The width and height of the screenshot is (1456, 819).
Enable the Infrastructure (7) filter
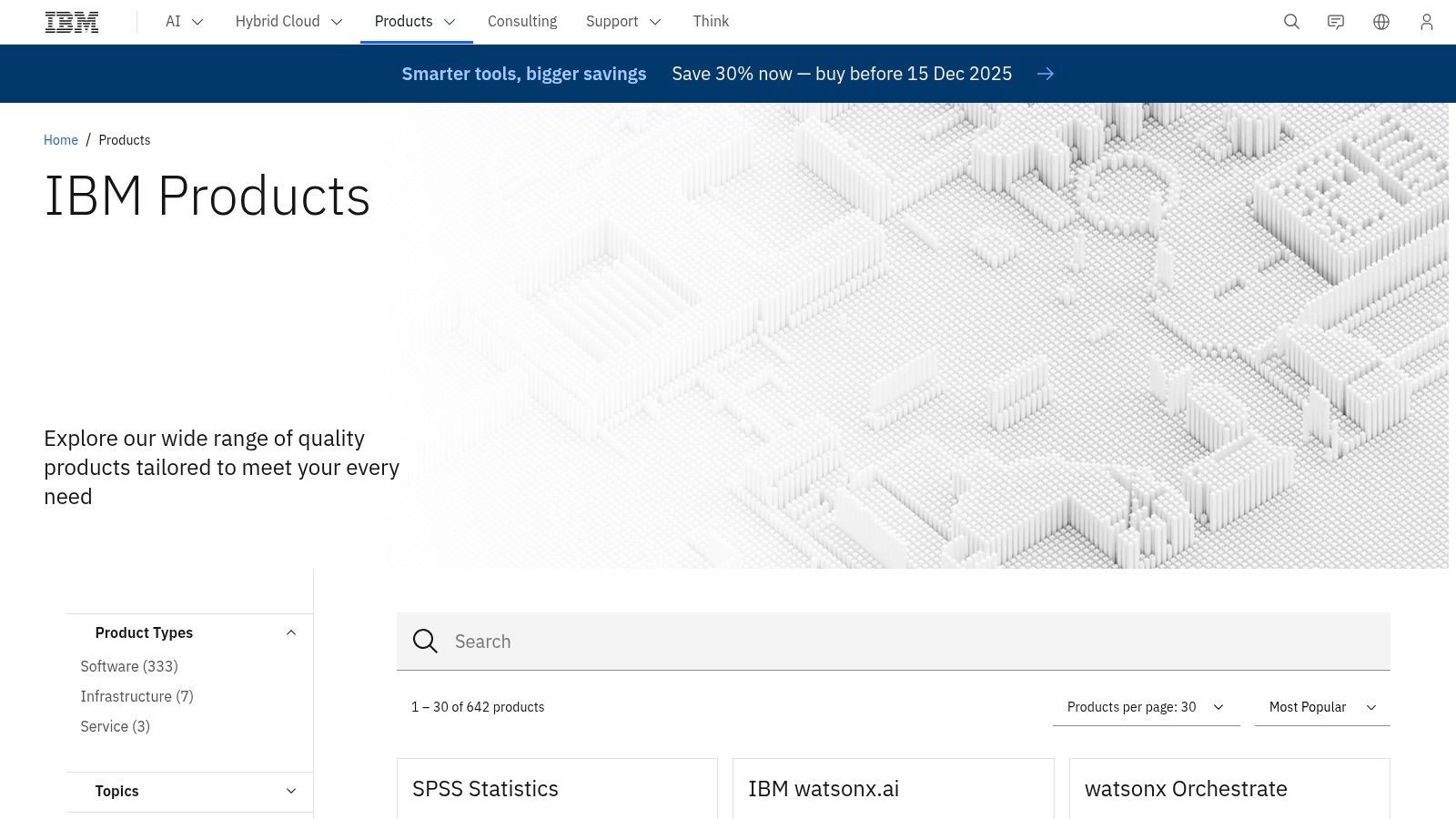pyautogui.click(x=136, y=696)
